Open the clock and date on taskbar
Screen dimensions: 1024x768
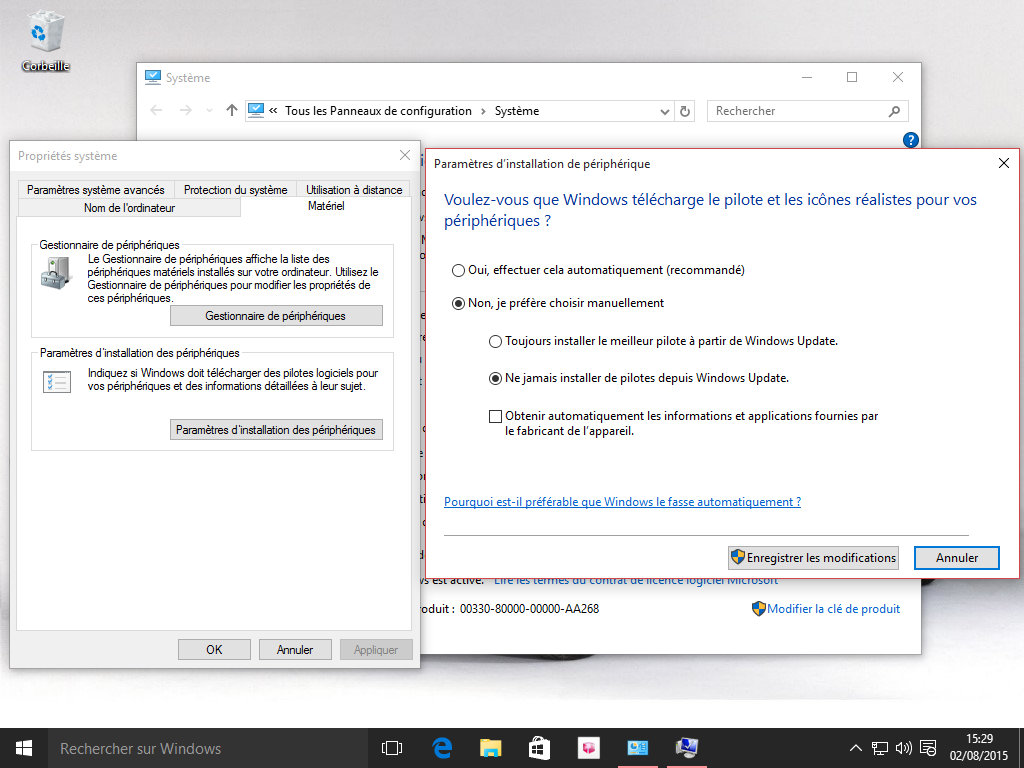click(x=979, y=748)
